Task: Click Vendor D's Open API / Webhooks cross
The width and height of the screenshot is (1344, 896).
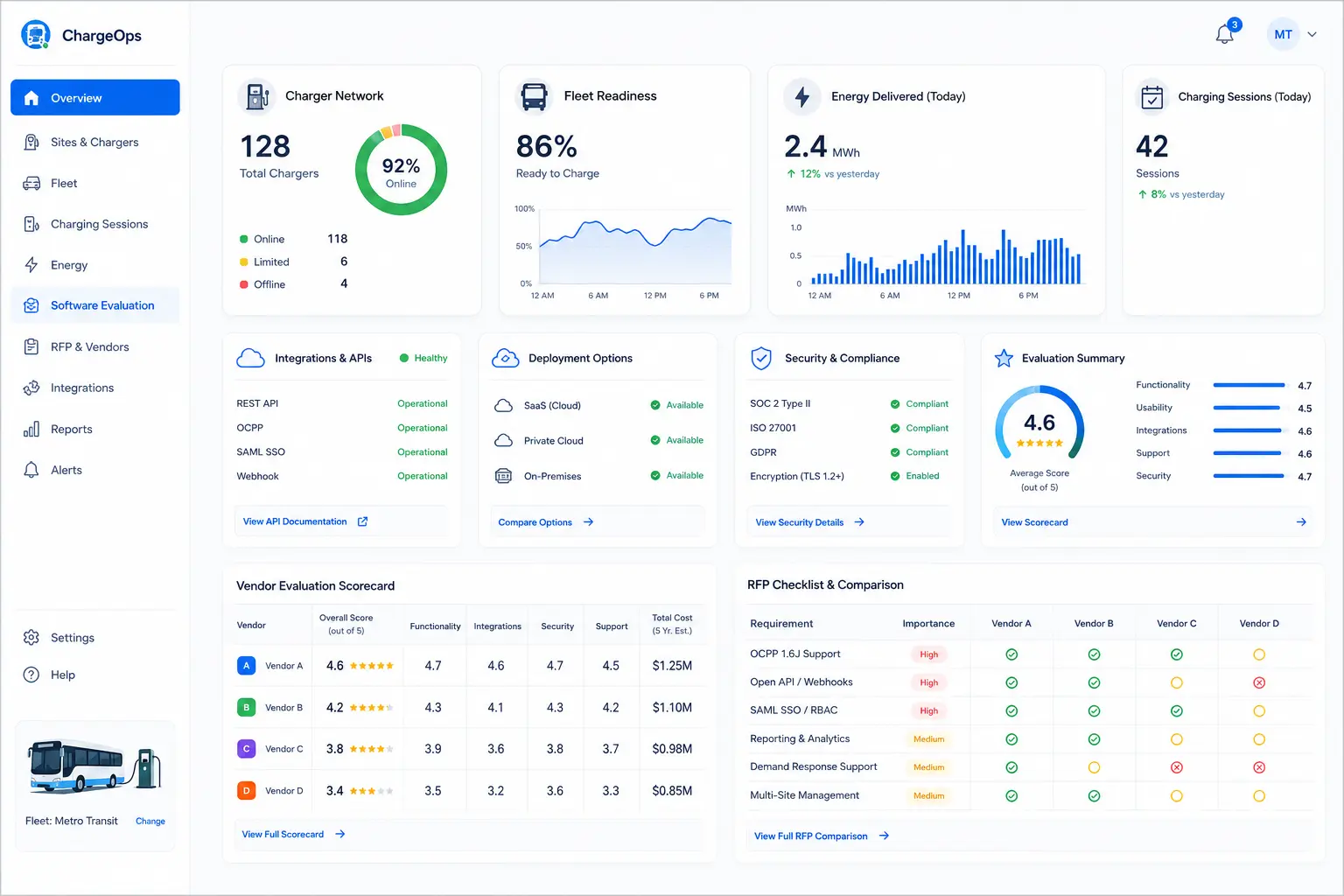Action: point(1259,682)
